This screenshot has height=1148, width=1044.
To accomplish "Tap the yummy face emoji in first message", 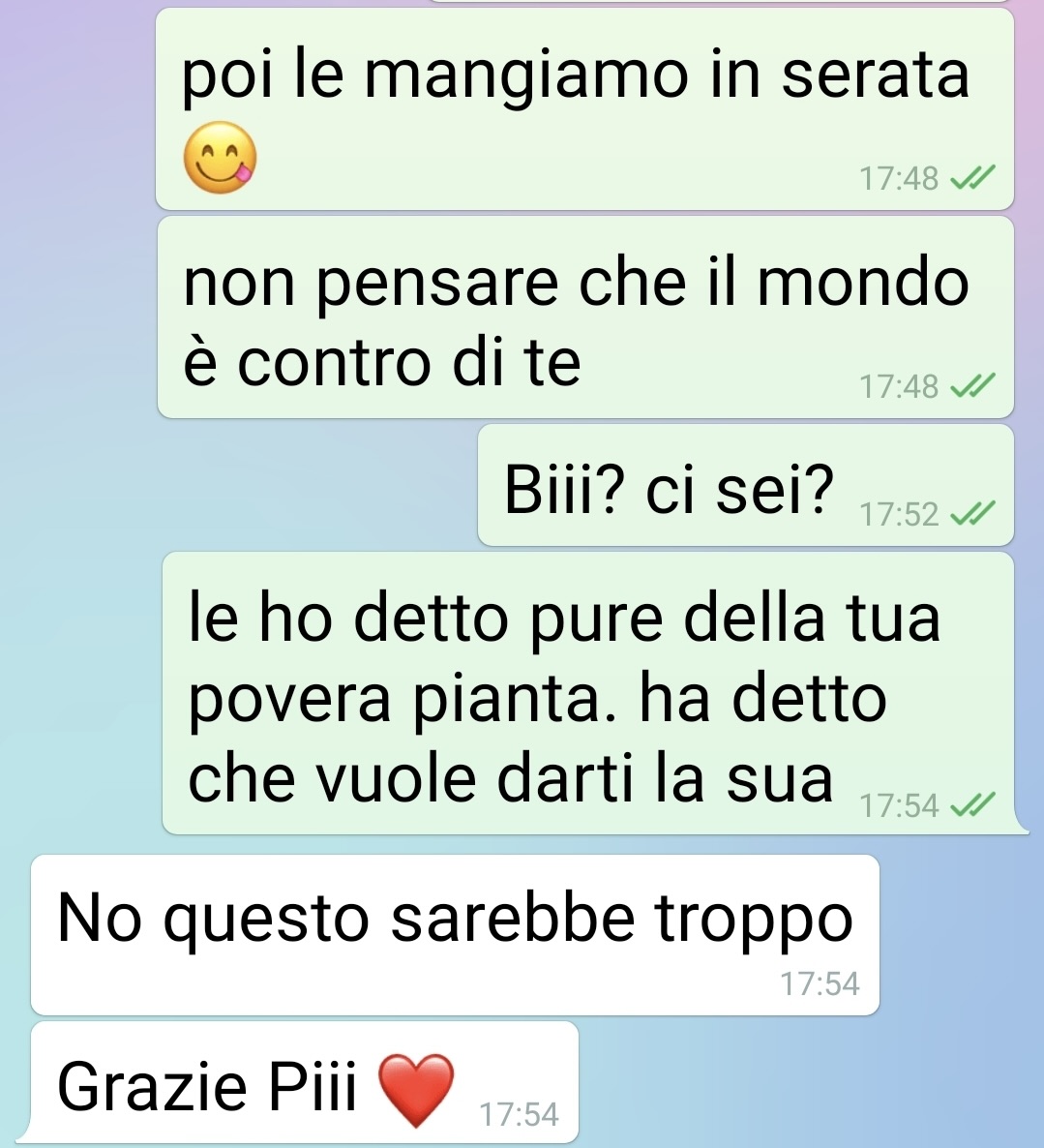I will click(x=220, y=158).
